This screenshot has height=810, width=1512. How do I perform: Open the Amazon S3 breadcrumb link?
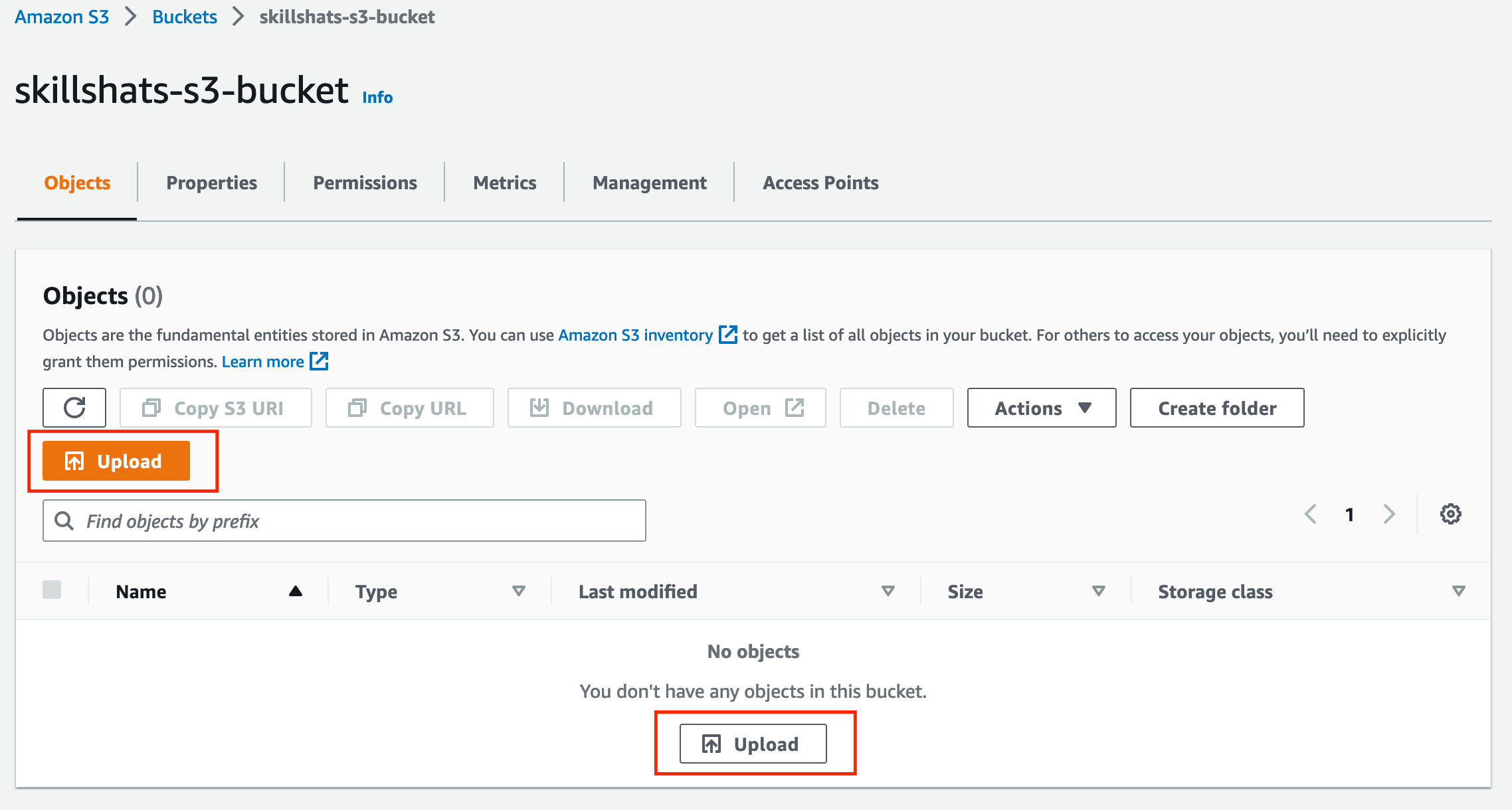[x=62, y=17]
